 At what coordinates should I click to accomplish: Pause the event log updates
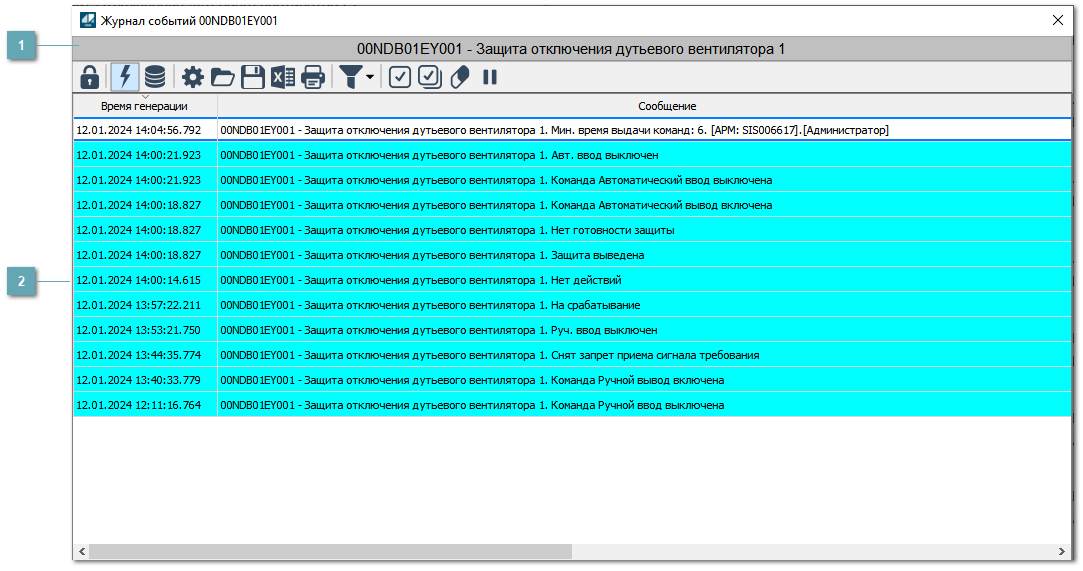click(490, 77)
